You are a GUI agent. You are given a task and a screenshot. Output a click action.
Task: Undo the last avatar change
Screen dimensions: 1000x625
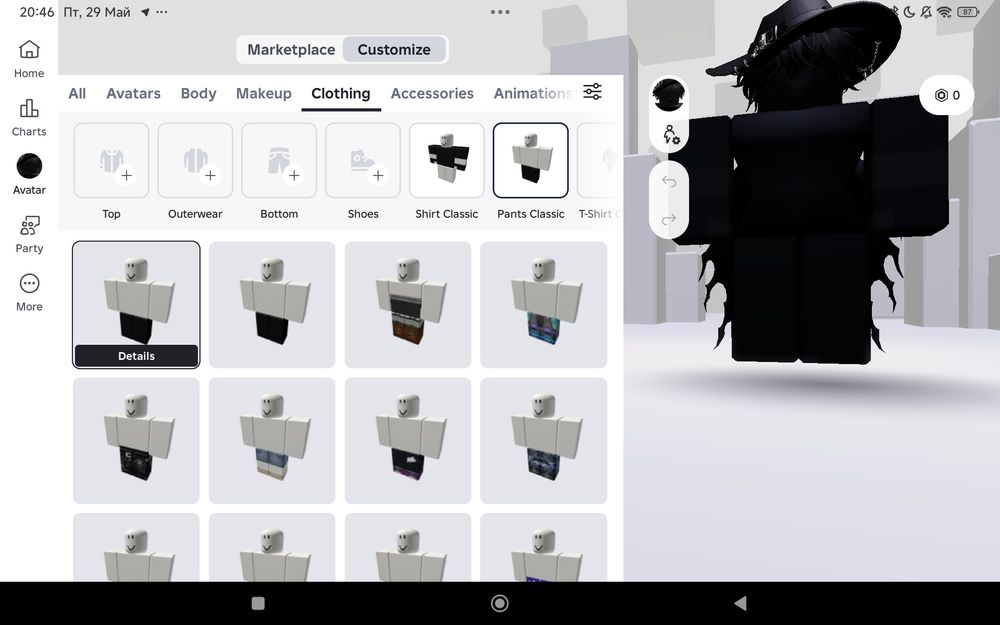click(668, 182)
